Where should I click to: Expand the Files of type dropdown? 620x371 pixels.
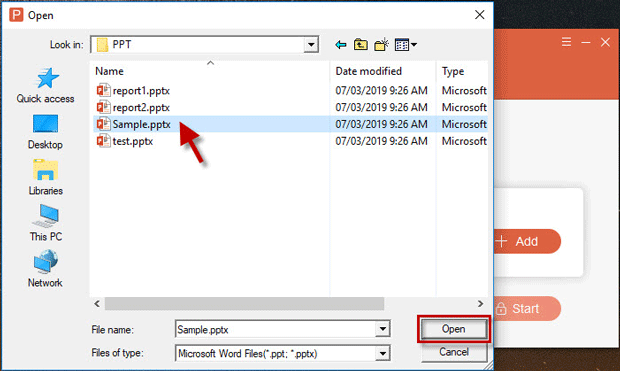coord(382,353)
